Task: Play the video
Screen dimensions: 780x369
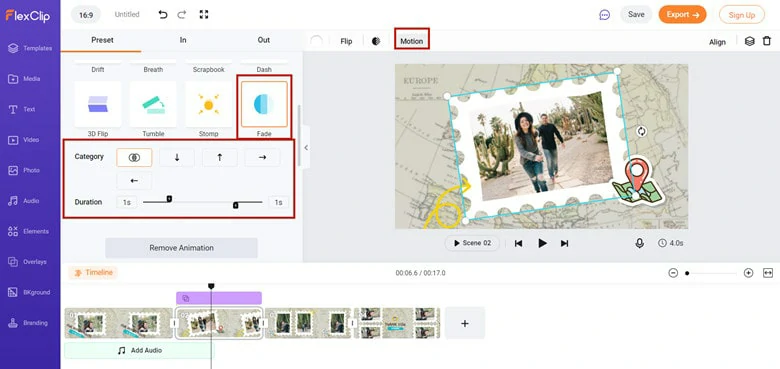Action: (x=542, y=243)
